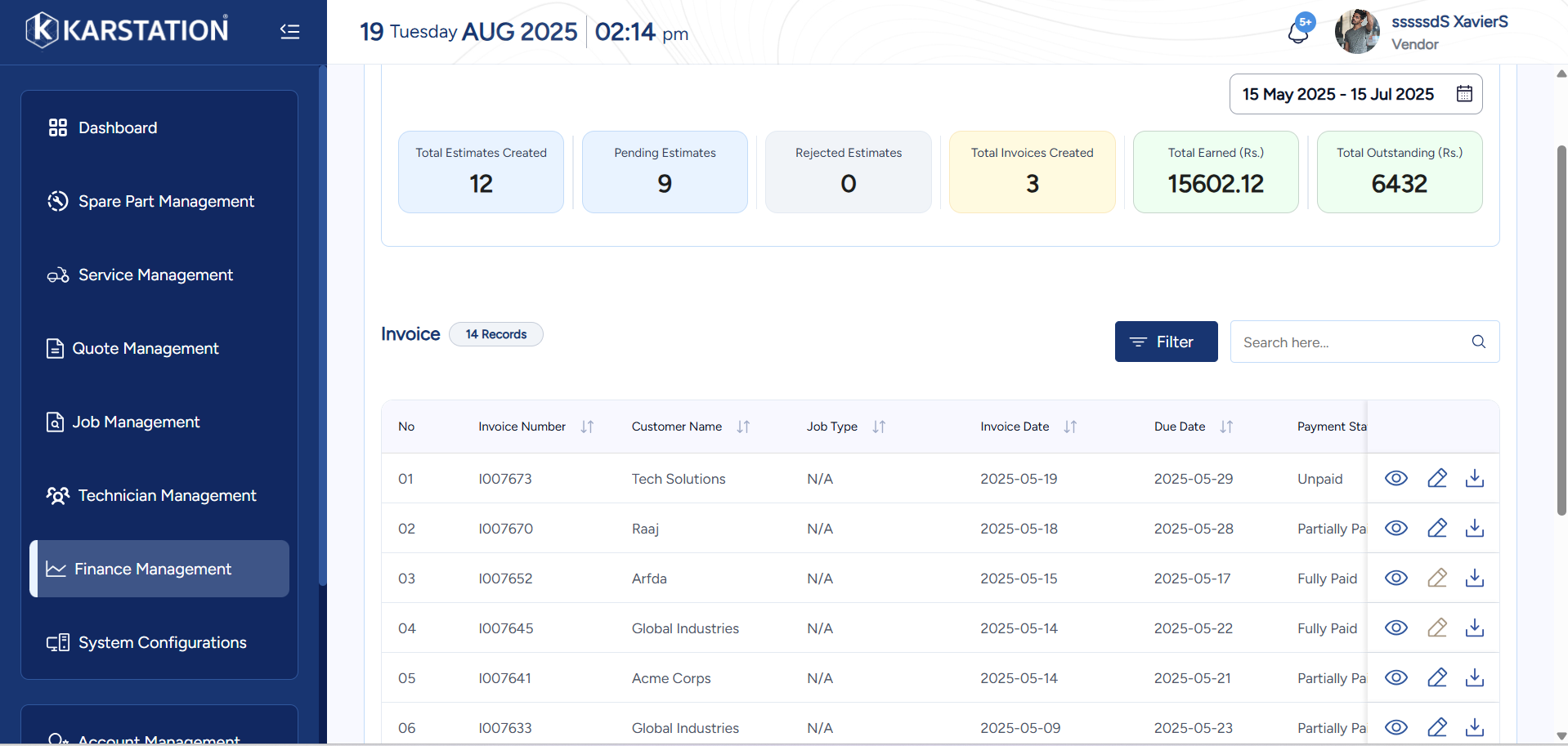
Task: Download invoice I007645 for Global Industries
Action: [x=1474, y=628]
